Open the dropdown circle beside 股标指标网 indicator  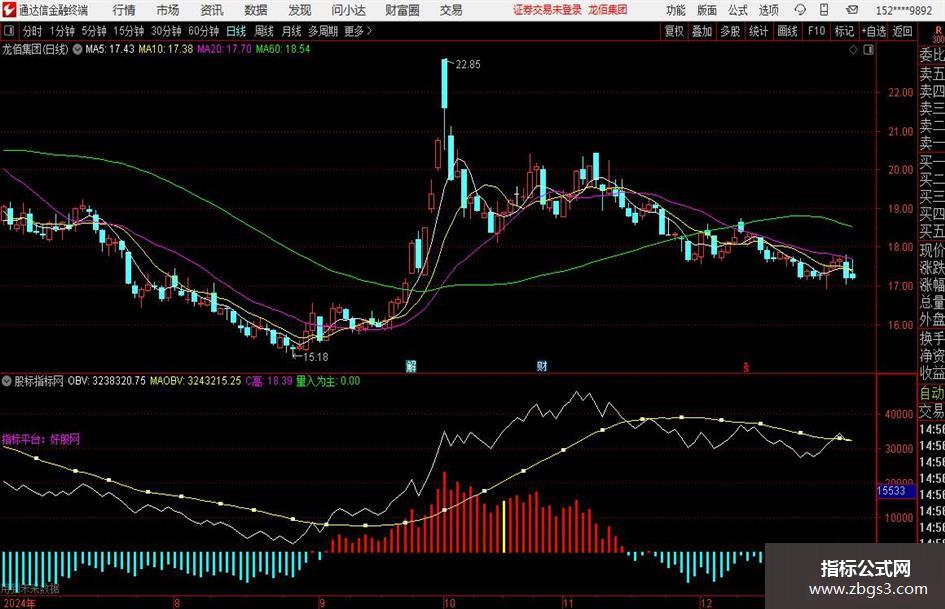[7, 381]
